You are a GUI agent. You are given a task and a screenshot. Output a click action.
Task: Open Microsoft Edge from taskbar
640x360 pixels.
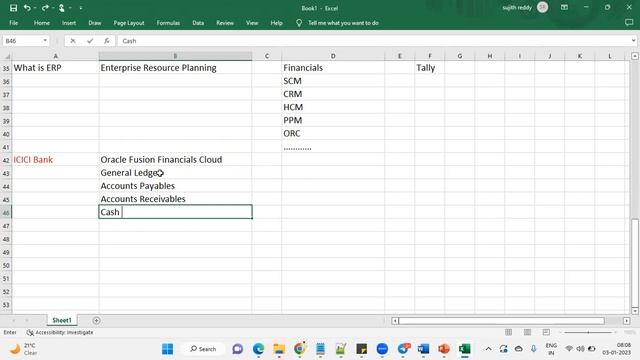pos(258,349)
